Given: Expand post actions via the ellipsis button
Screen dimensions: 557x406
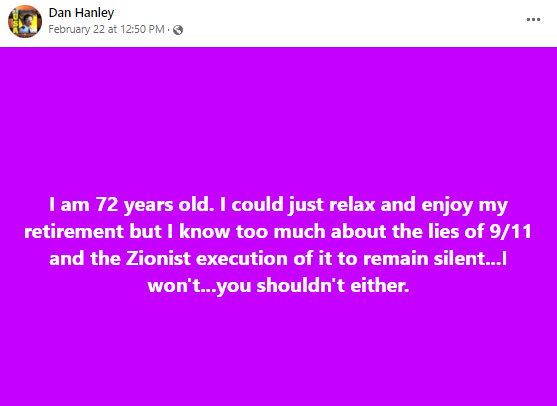Looking at the screenshot, I should (x=533, y=20).
